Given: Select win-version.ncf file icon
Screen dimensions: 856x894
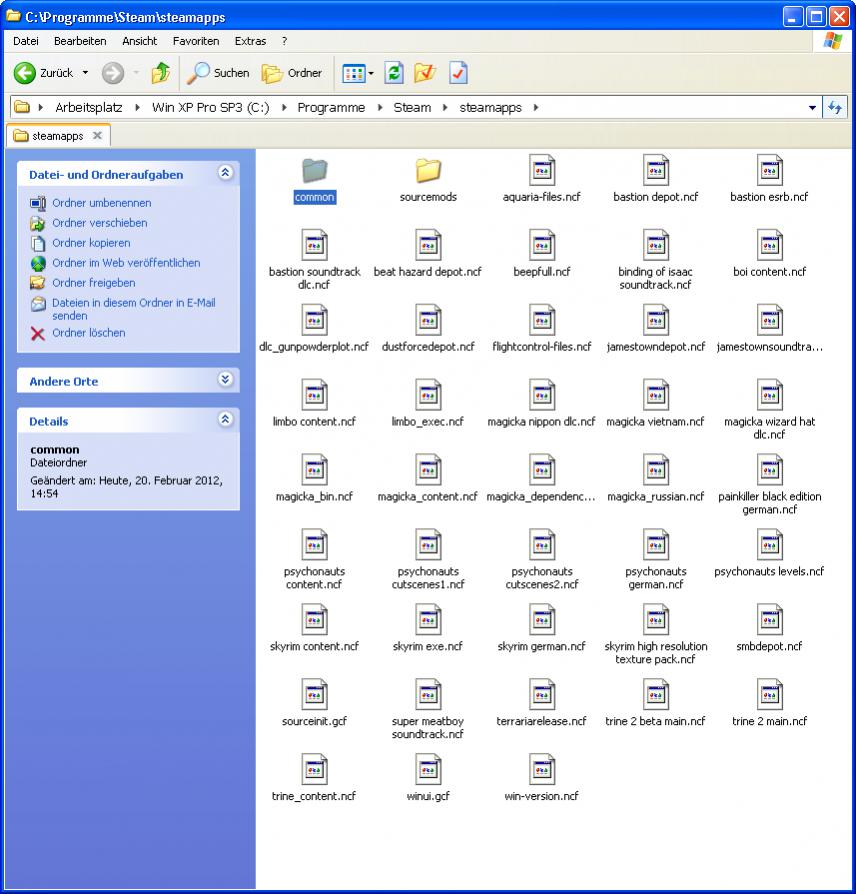Looking at the screenshot, I should point(542,769).
